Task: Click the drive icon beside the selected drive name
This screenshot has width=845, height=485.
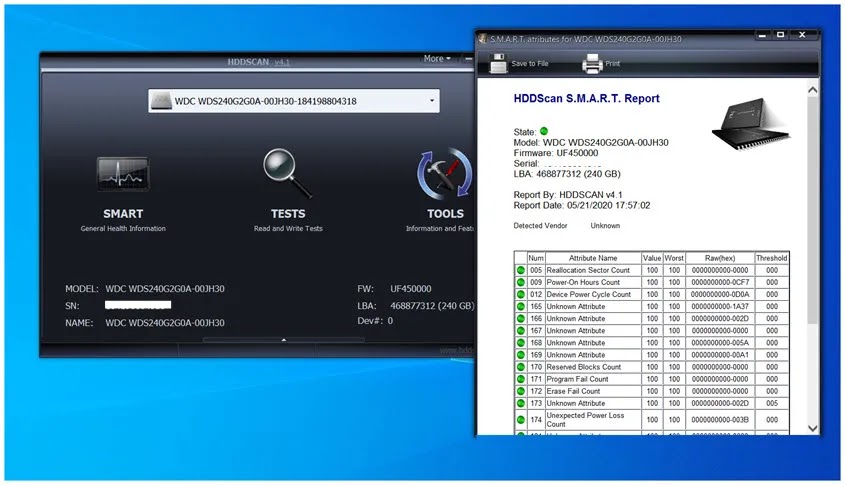Action: [161, 101]
